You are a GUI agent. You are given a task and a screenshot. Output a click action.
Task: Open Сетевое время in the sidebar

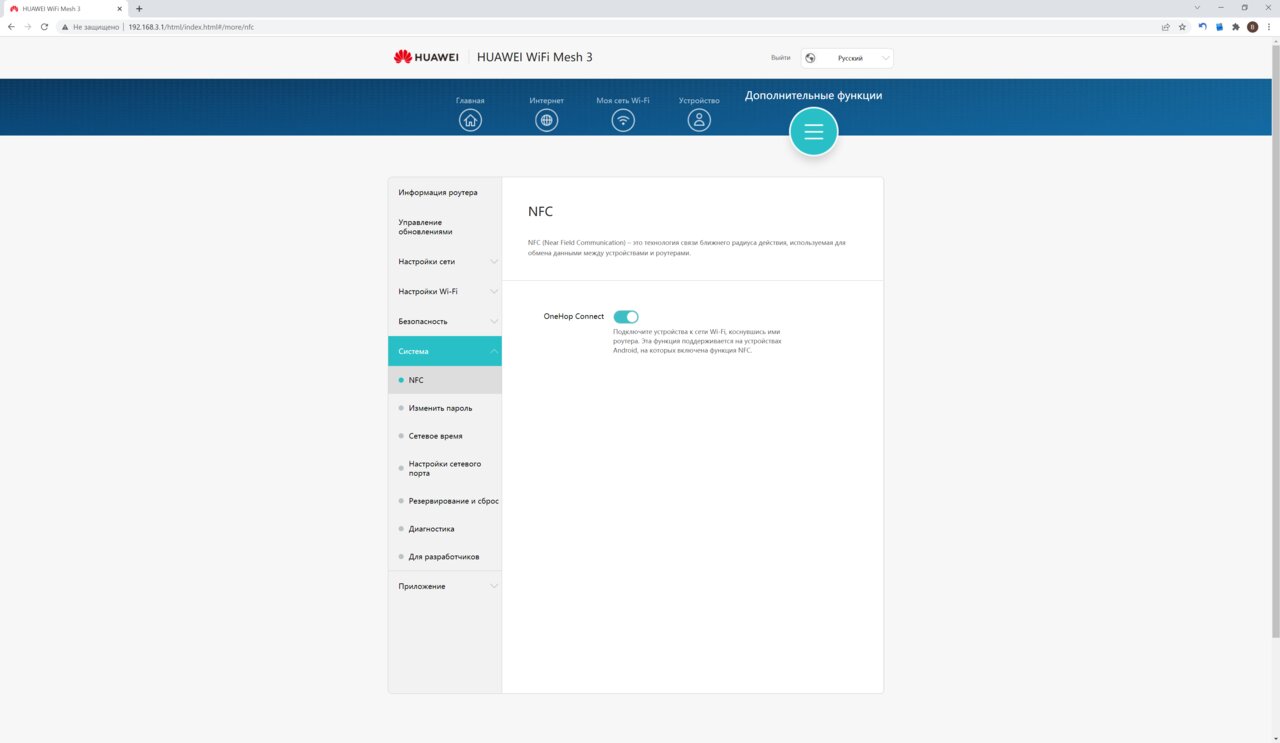(445, 436)
